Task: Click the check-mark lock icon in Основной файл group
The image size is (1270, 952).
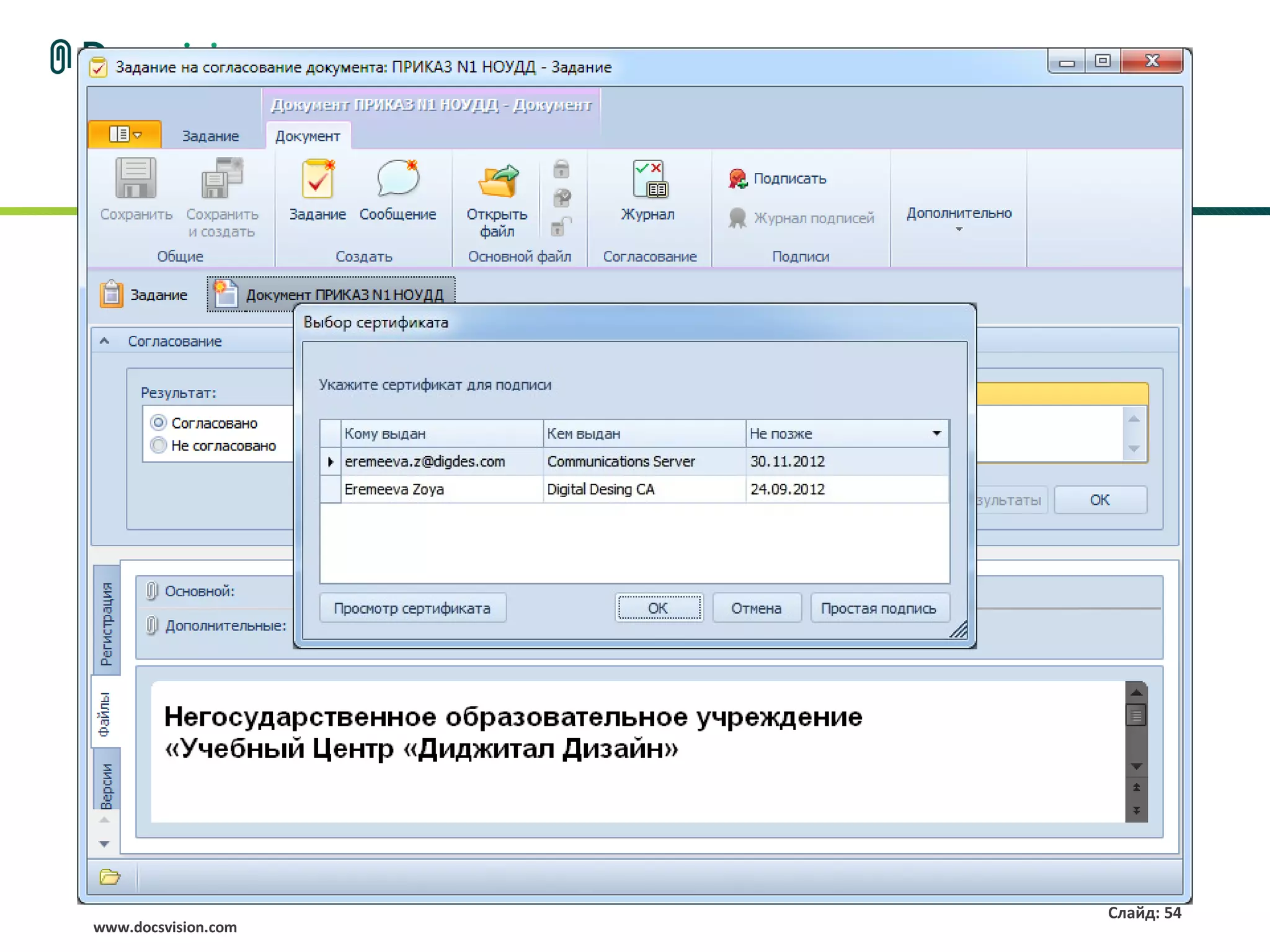Action: pos(562,198)
